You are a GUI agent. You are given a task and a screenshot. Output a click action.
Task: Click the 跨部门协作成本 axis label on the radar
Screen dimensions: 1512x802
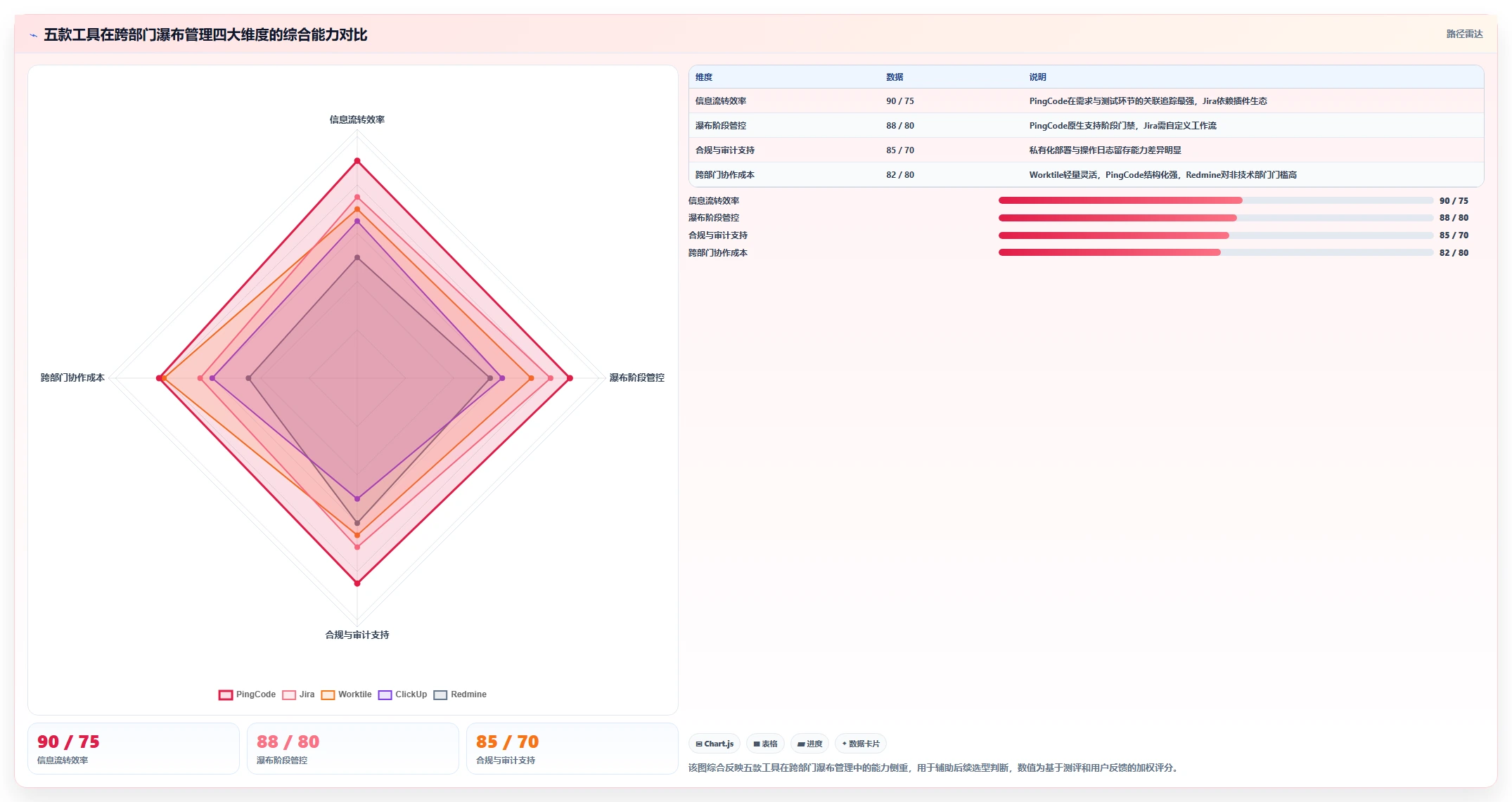(72, 377)
